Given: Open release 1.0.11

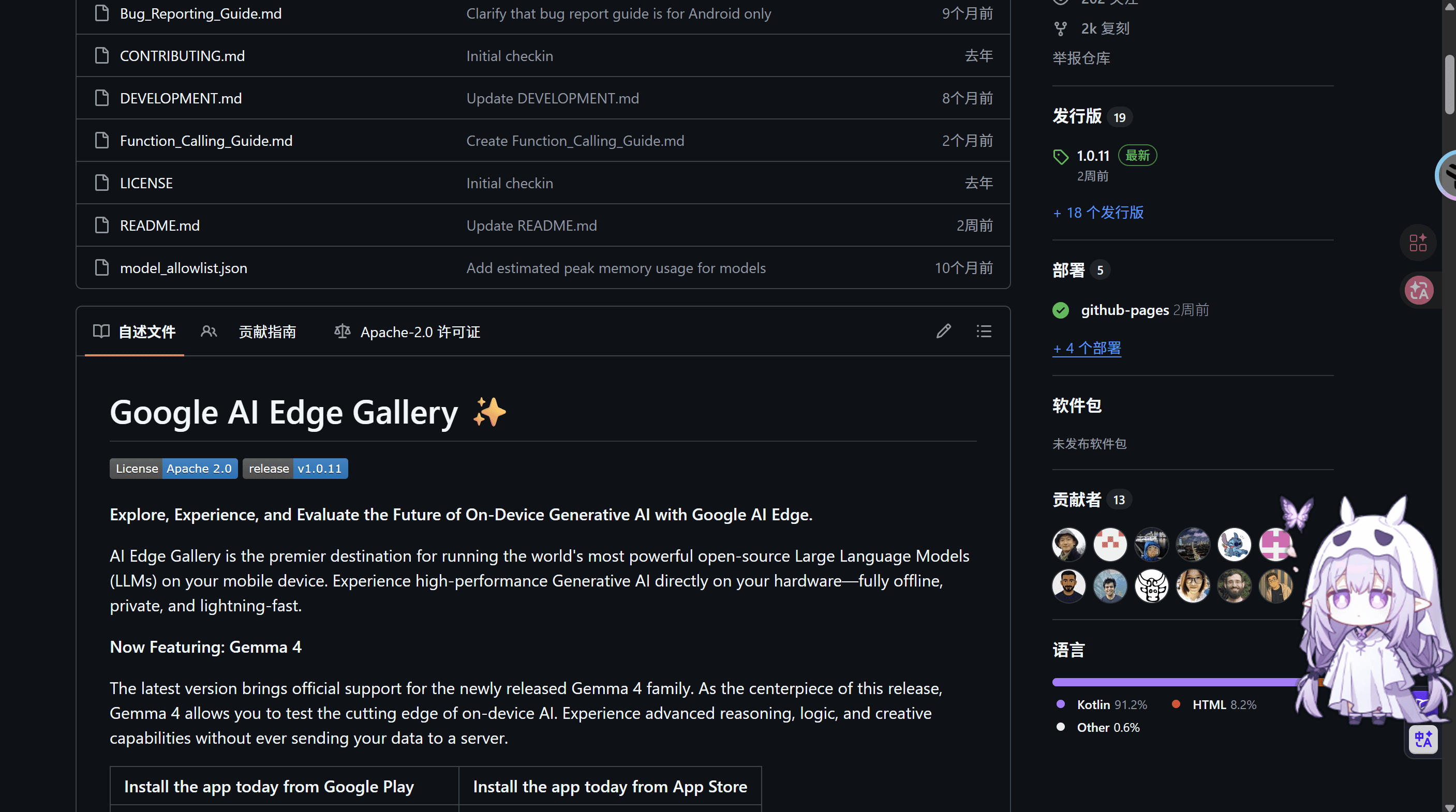Looking at the screenshot, I should [x=1093, y=155].
